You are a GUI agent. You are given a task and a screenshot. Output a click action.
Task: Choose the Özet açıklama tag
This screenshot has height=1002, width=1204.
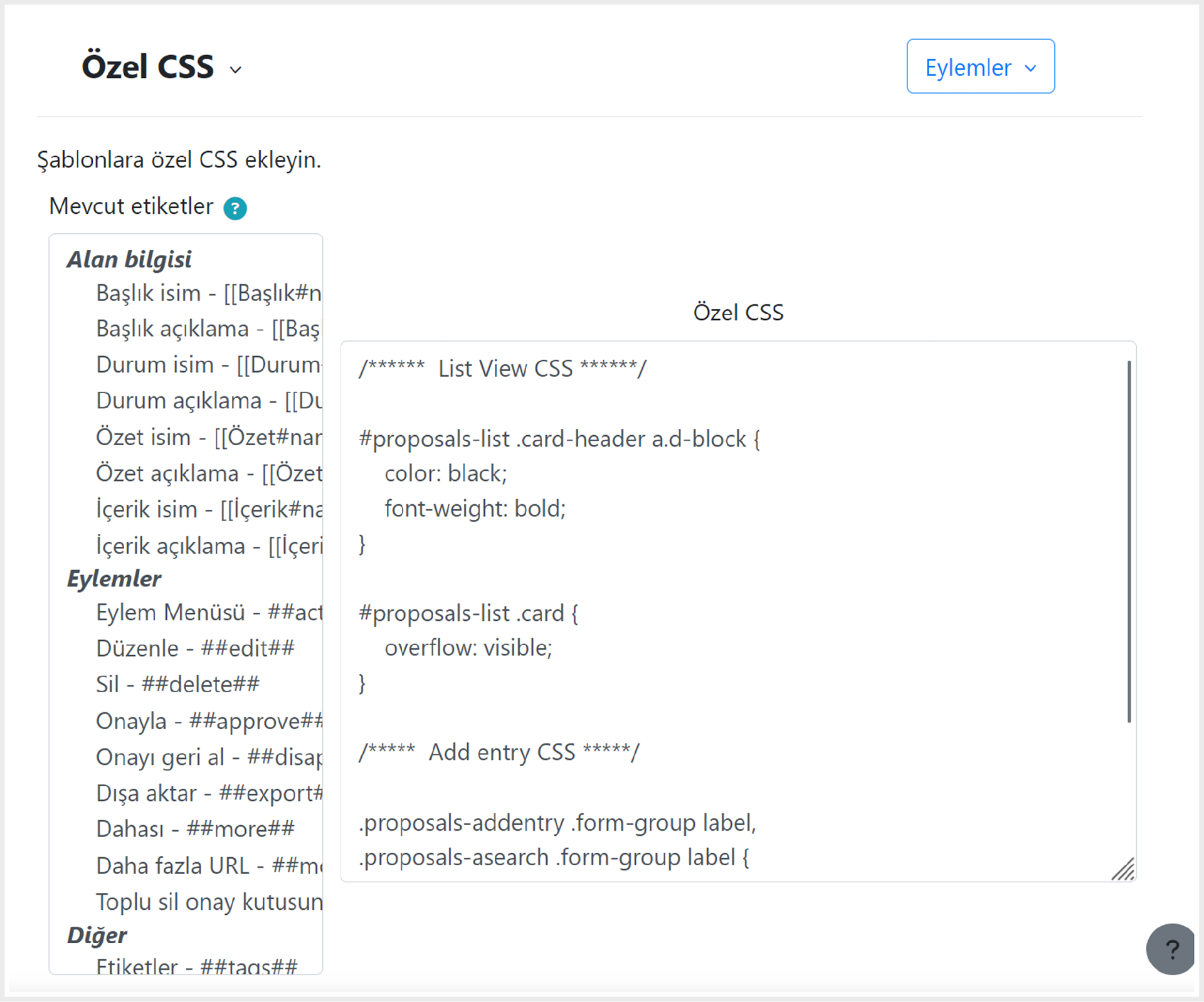click(208, 473)
